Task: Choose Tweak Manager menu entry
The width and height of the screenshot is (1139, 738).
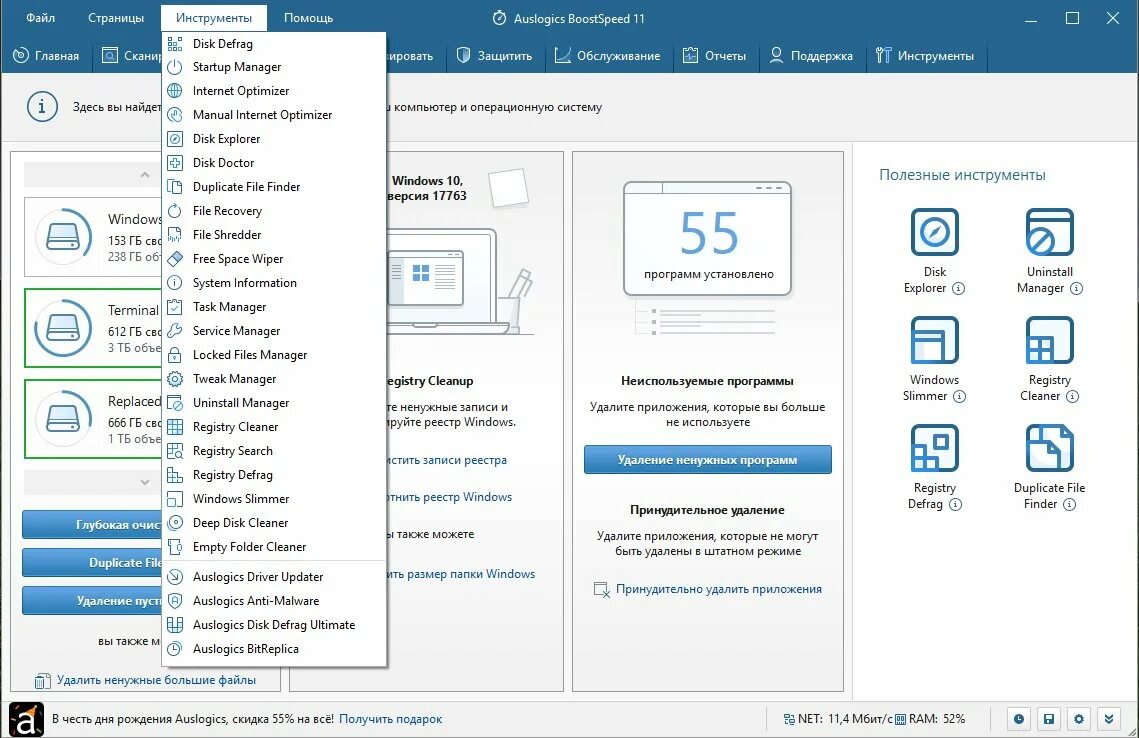Action: 273,378
